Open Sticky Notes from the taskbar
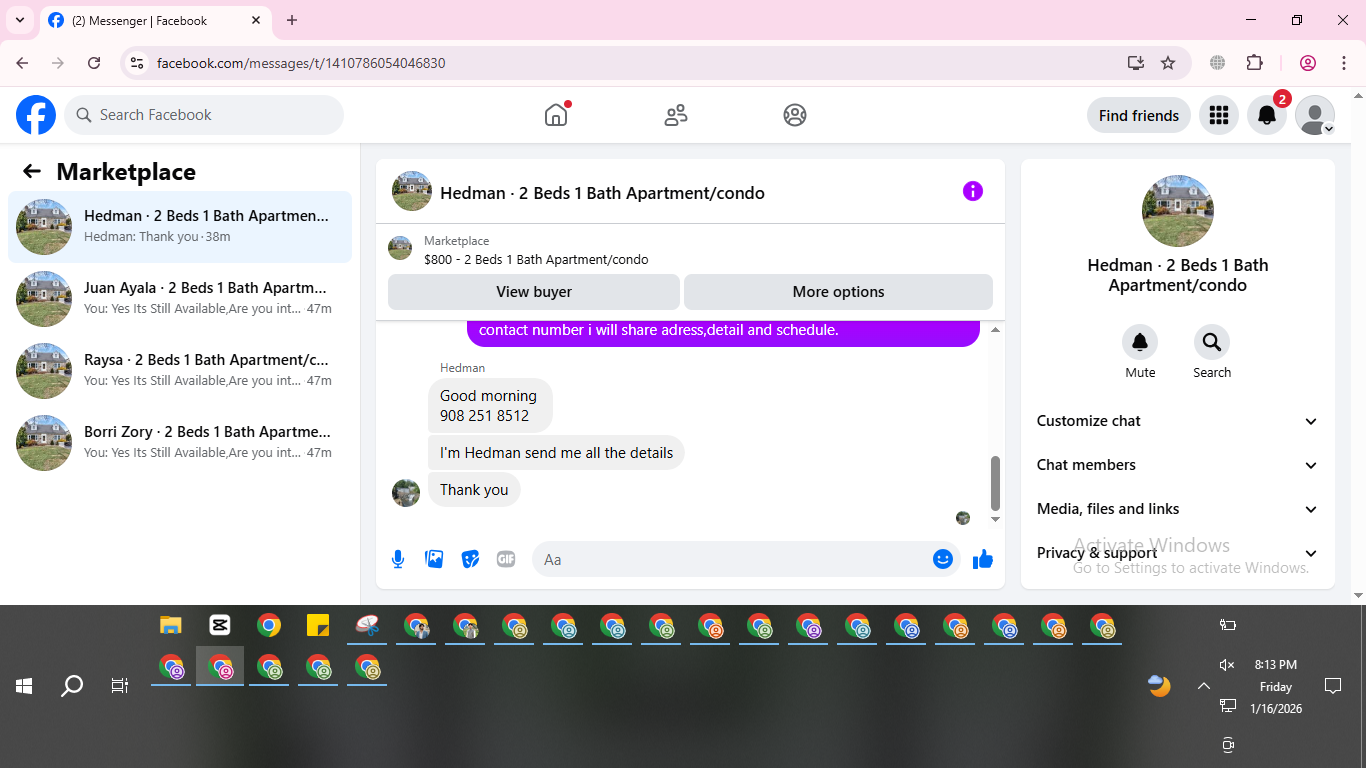1366x768 pixels. point(318,626)
